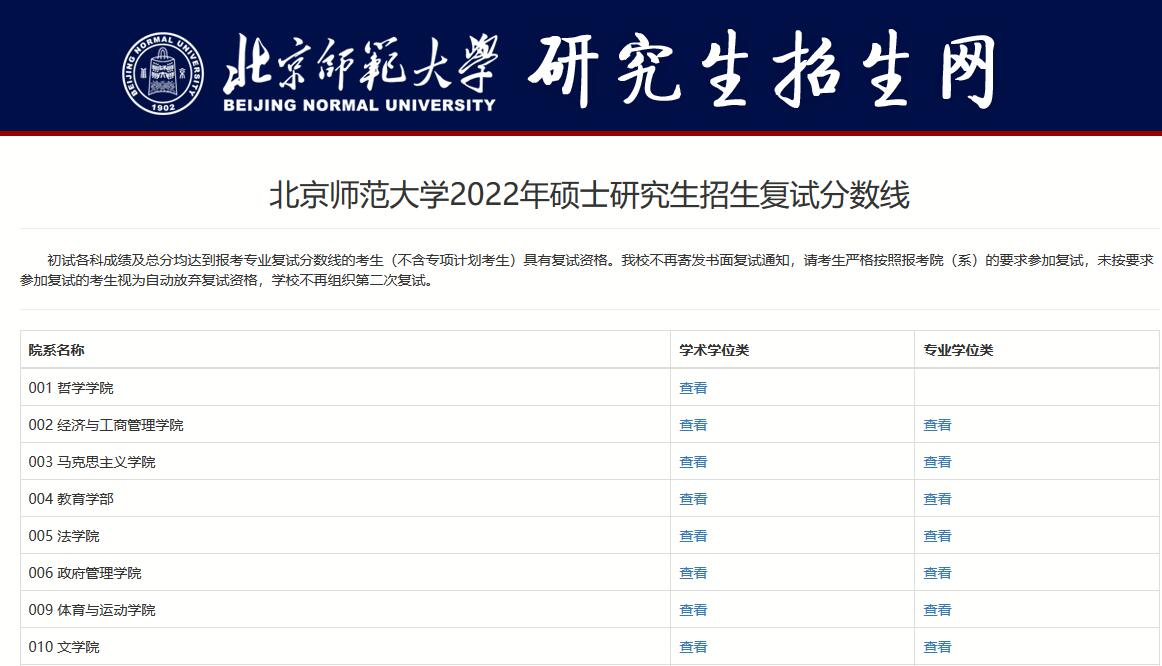View 学术学位类 line for 006 政府管理学院

pyautogui.click(x=692, y=572)
